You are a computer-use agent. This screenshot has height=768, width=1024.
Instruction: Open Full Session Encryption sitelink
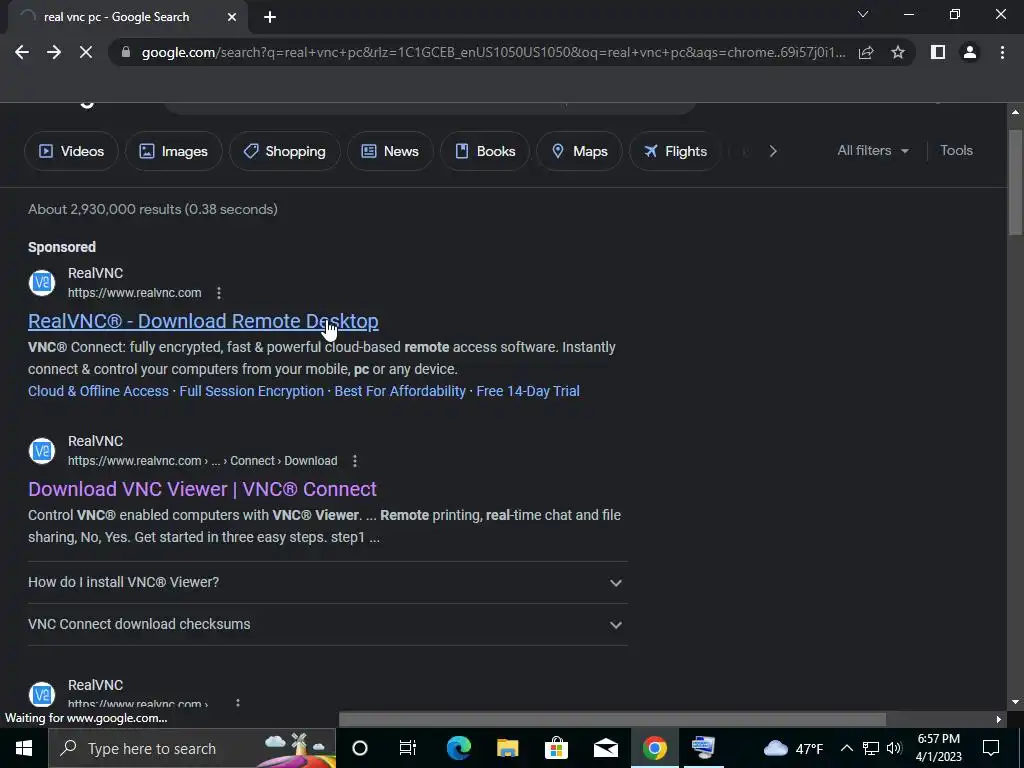pyautogui.click(x=251, y=391)
